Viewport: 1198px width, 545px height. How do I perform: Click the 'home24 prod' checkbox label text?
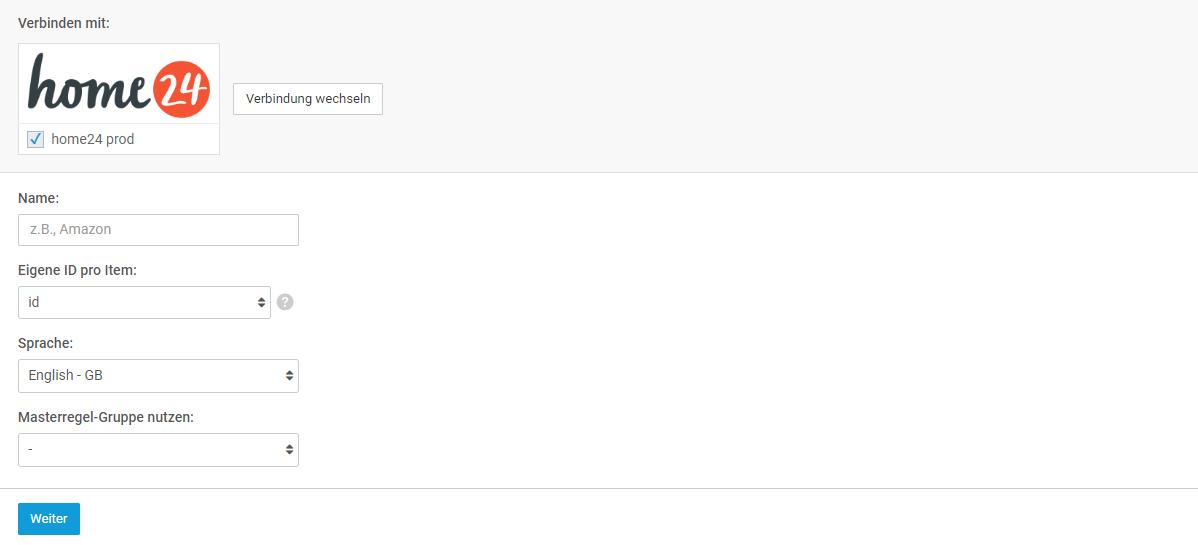(92, 140)
